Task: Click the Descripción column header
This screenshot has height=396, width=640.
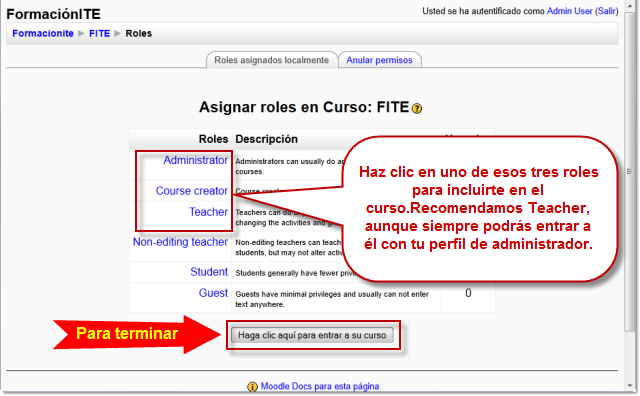Action: tap(267, 139)
